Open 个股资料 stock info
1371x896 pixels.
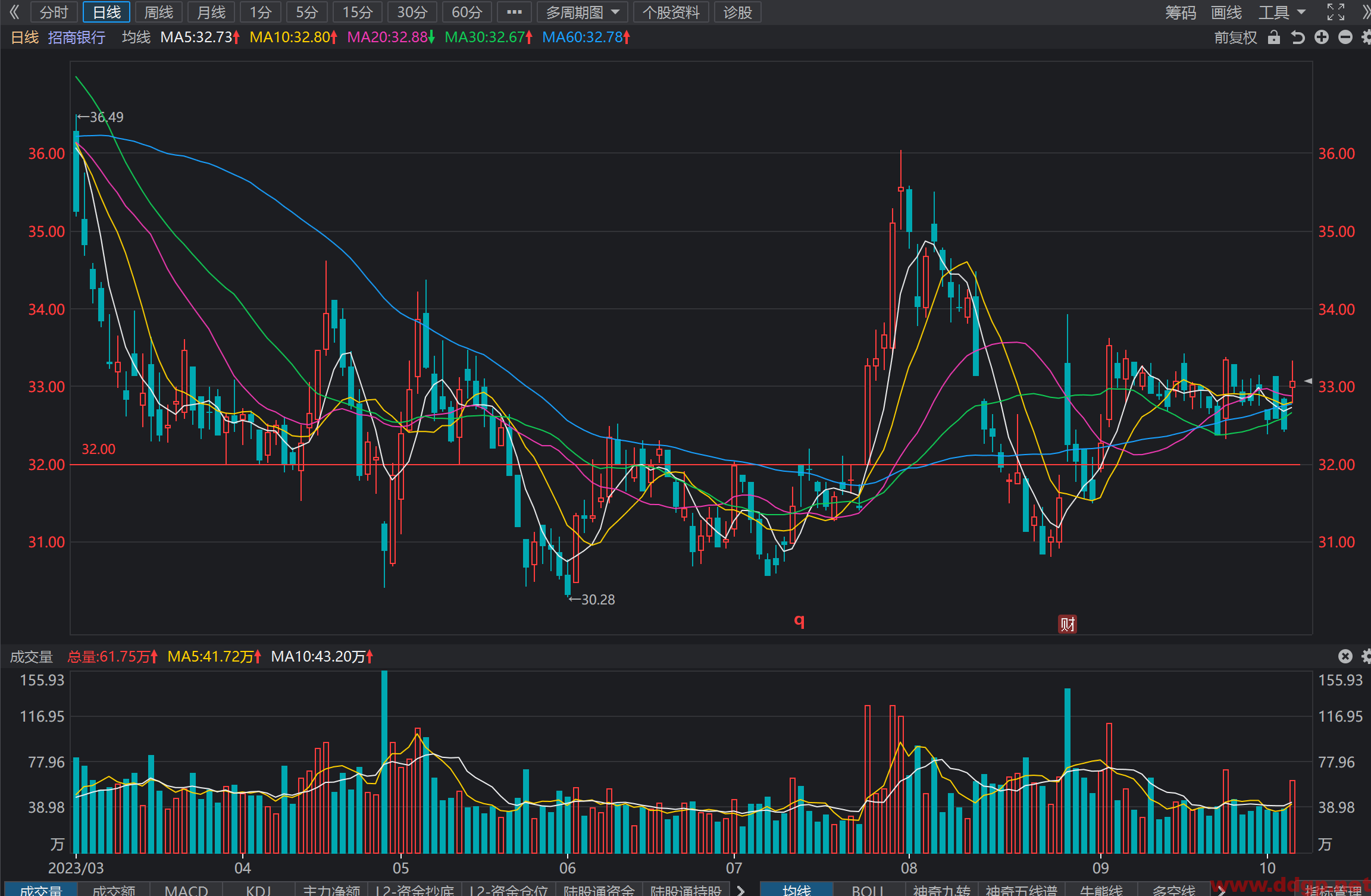tap(671, 12)
